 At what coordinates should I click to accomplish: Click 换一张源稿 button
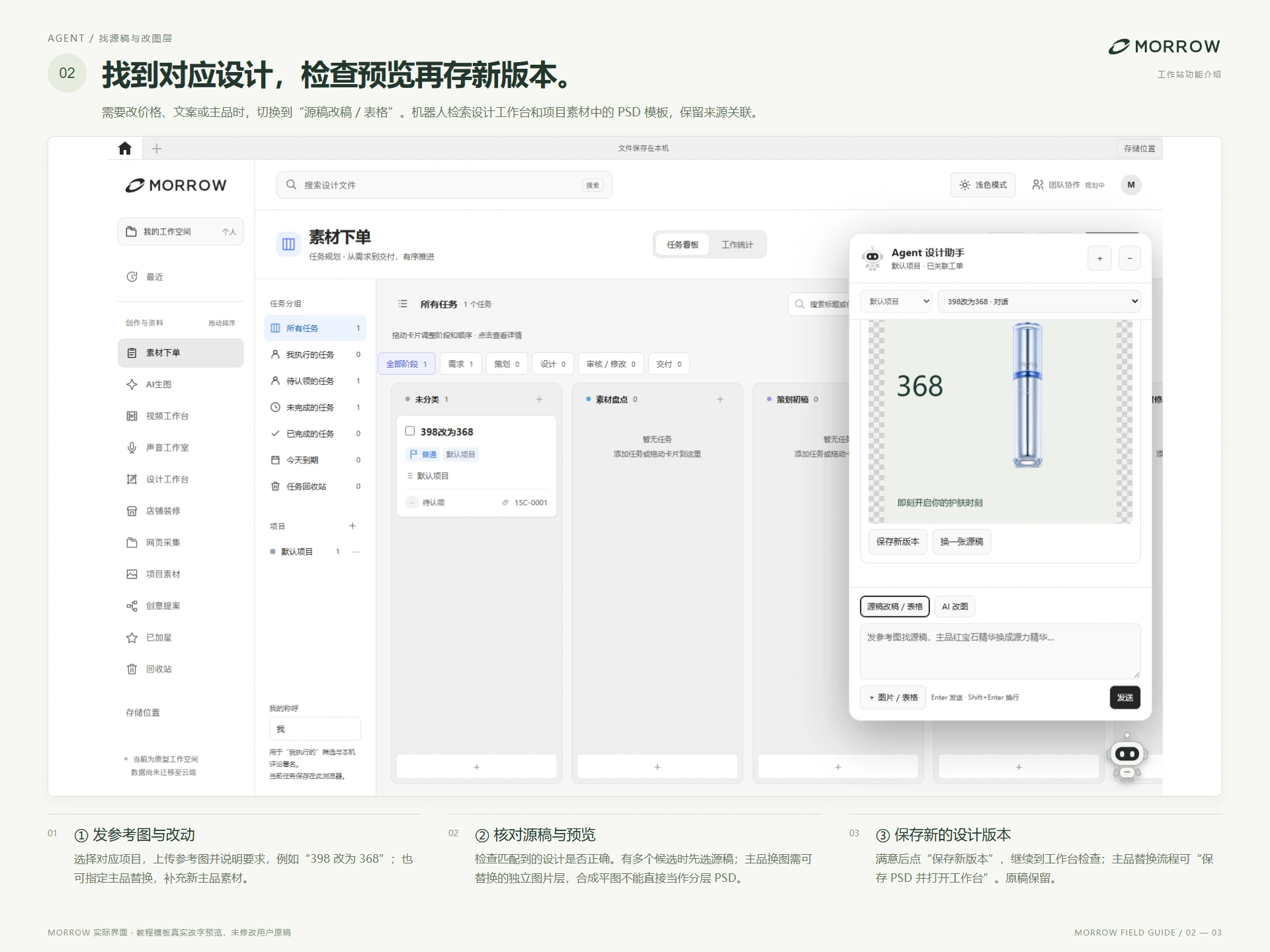point(961,541)
